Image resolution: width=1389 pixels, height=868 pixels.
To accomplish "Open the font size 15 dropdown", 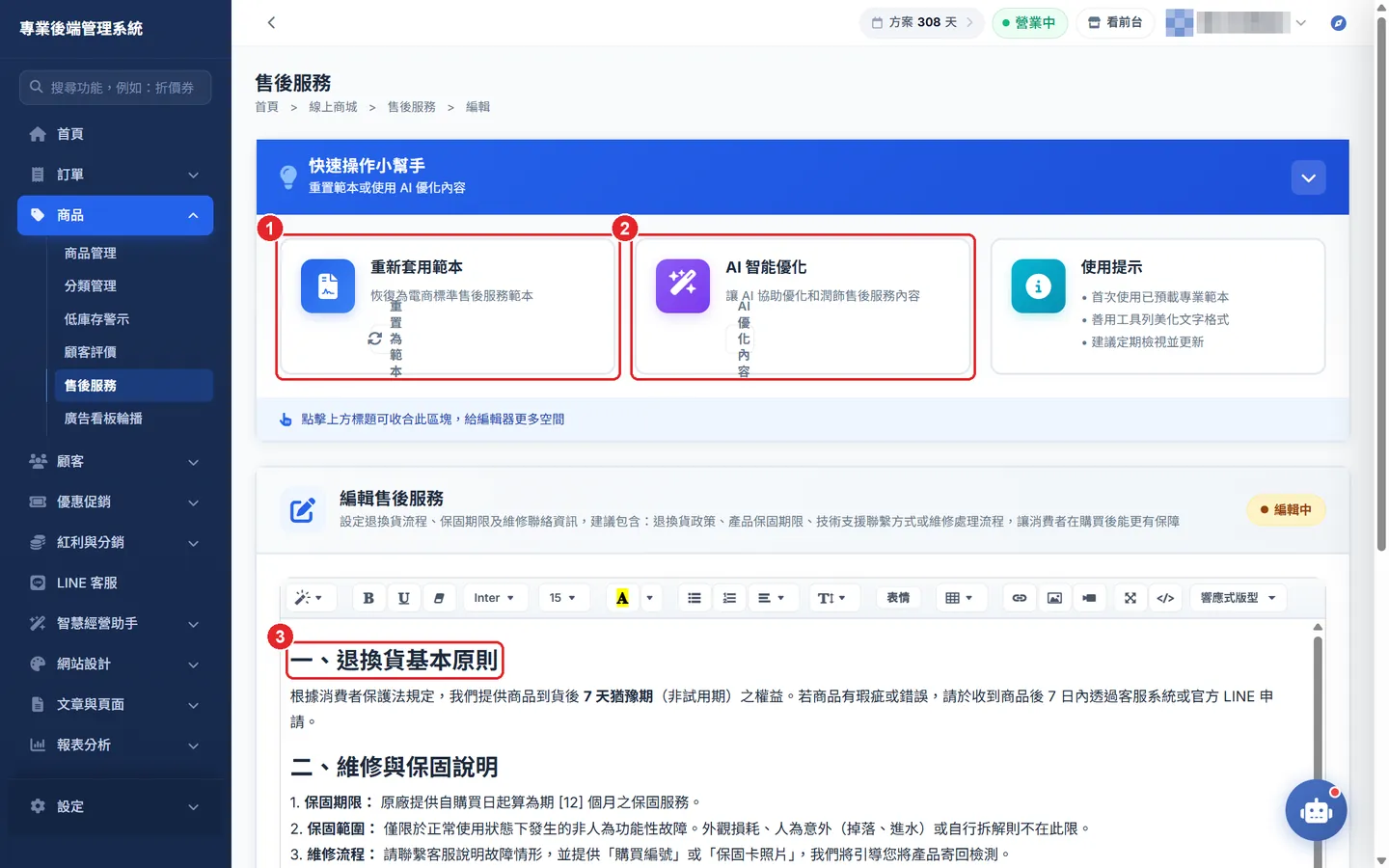I will [562, 598].
